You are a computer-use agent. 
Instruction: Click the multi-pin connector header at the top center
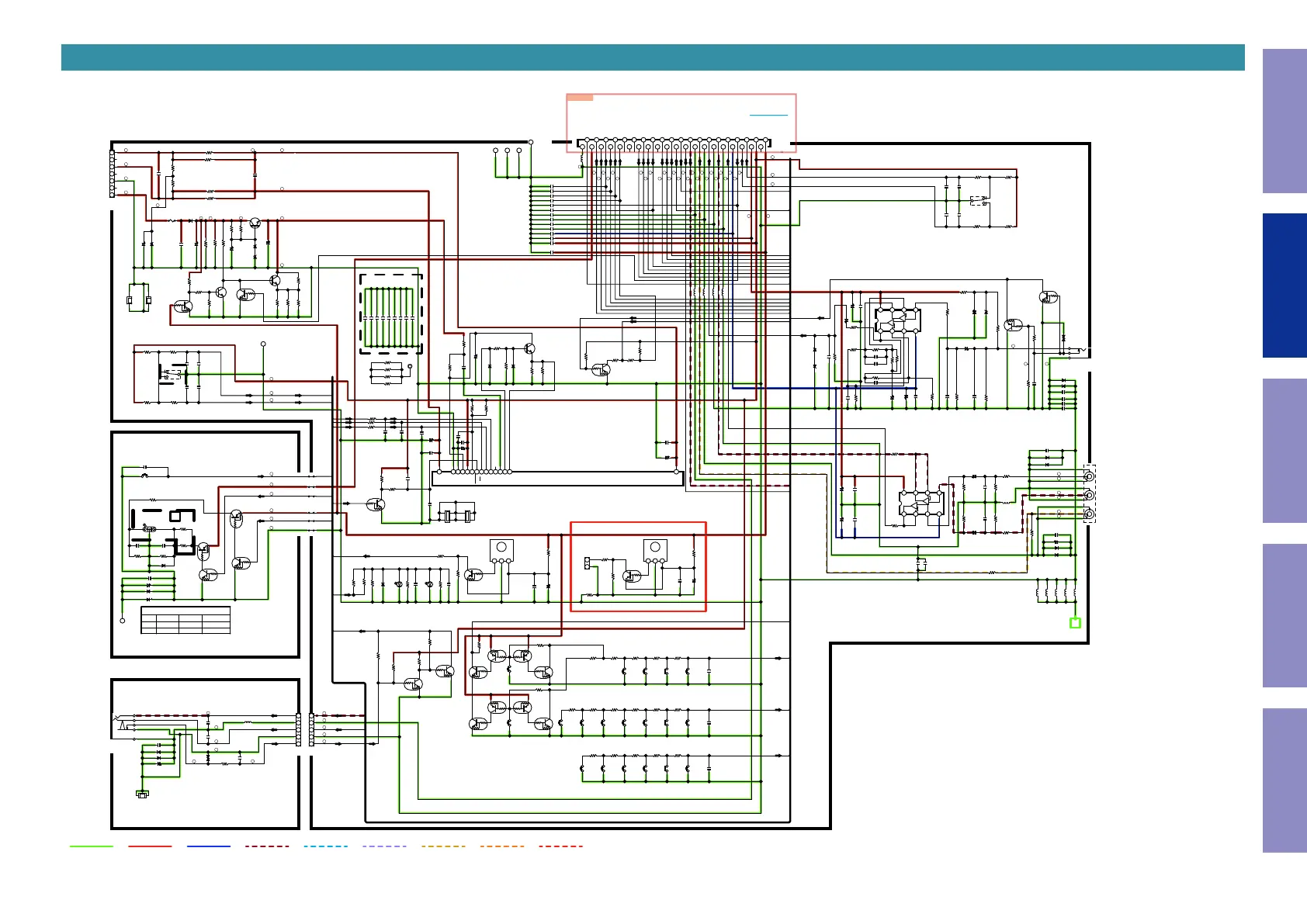(674, 145)
